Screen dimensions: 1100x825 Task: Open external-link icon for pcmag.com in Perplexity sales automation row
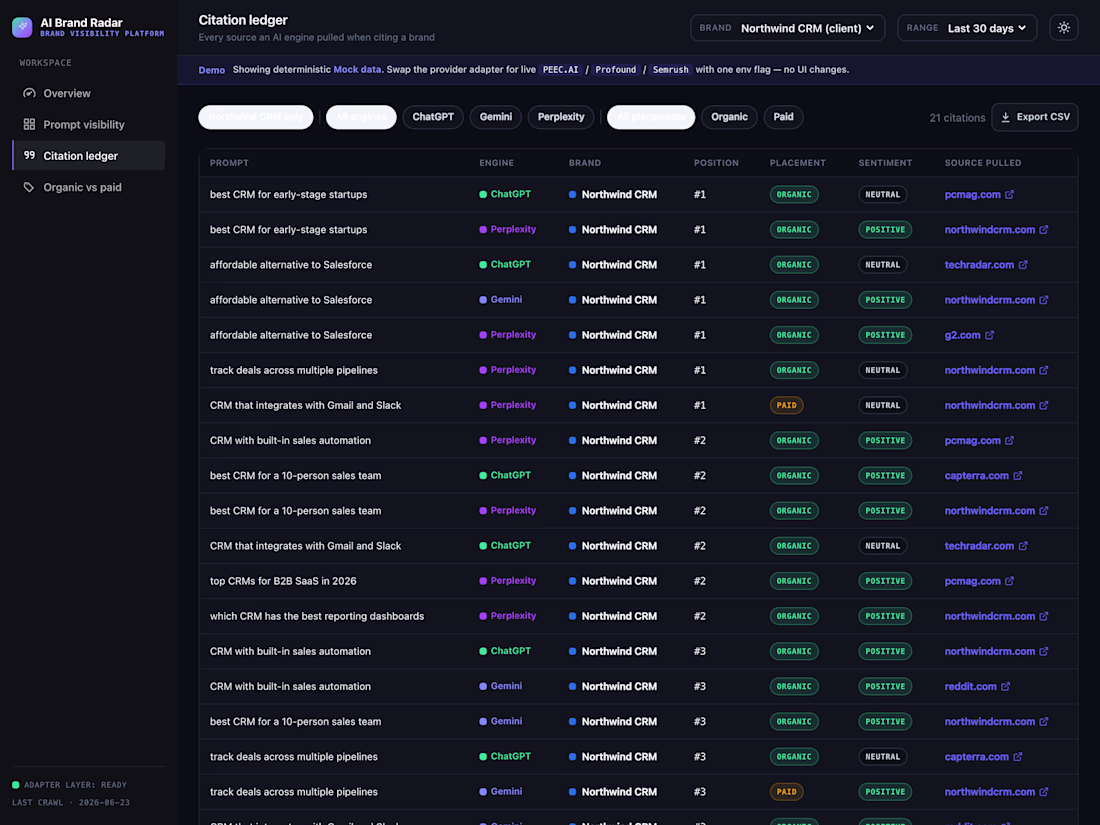click(1010, 441)
